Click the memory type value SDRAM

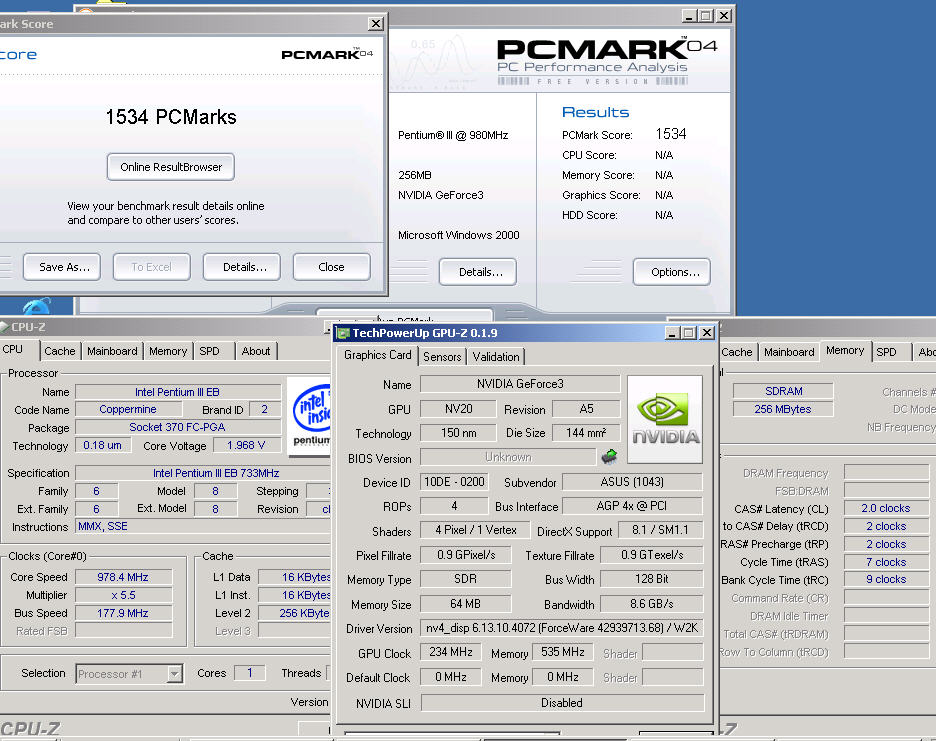[x=783, y=391]
